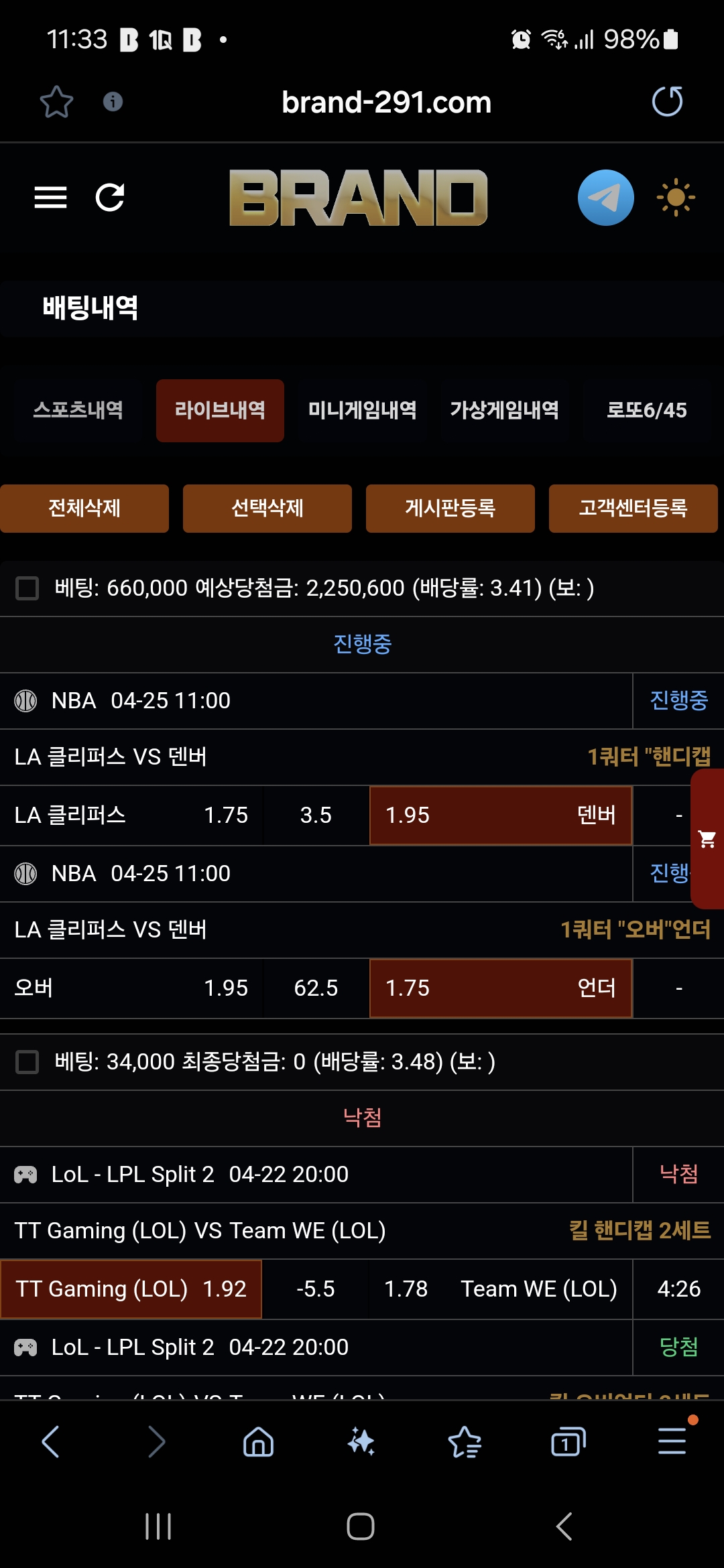The image size is (724, 1568).
Task: Check the 660,000 bet checkbox
Action: 27,588
